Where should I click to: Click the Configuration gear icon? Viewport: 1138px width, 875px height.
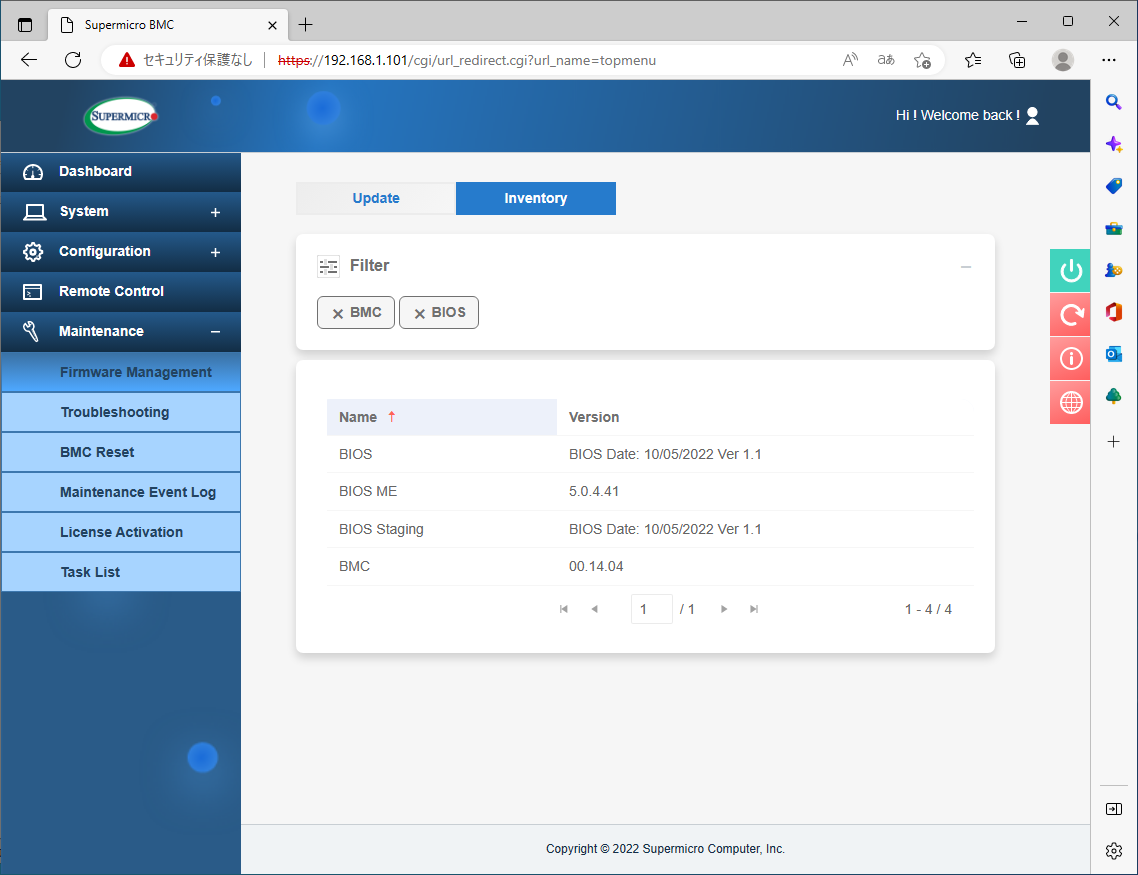pos(33,252)
